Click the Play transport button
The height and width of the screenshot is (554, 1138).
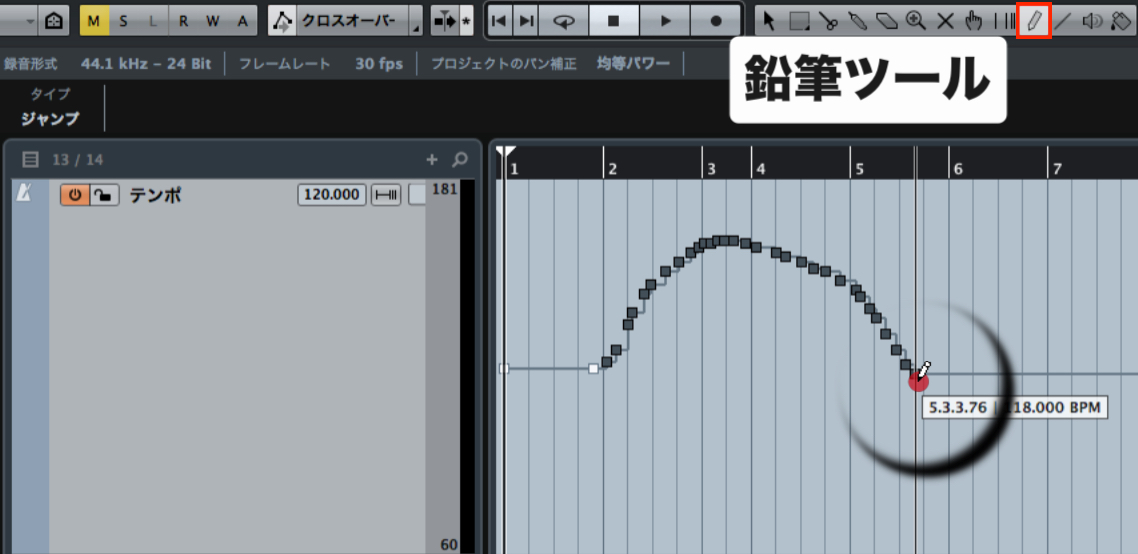click(x=665, y=21)
